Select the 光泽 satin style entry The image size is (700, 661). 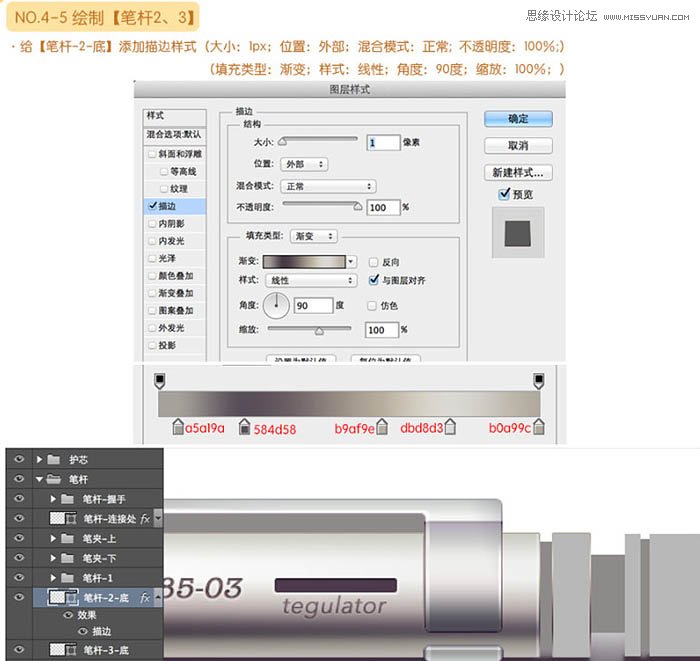175,258
